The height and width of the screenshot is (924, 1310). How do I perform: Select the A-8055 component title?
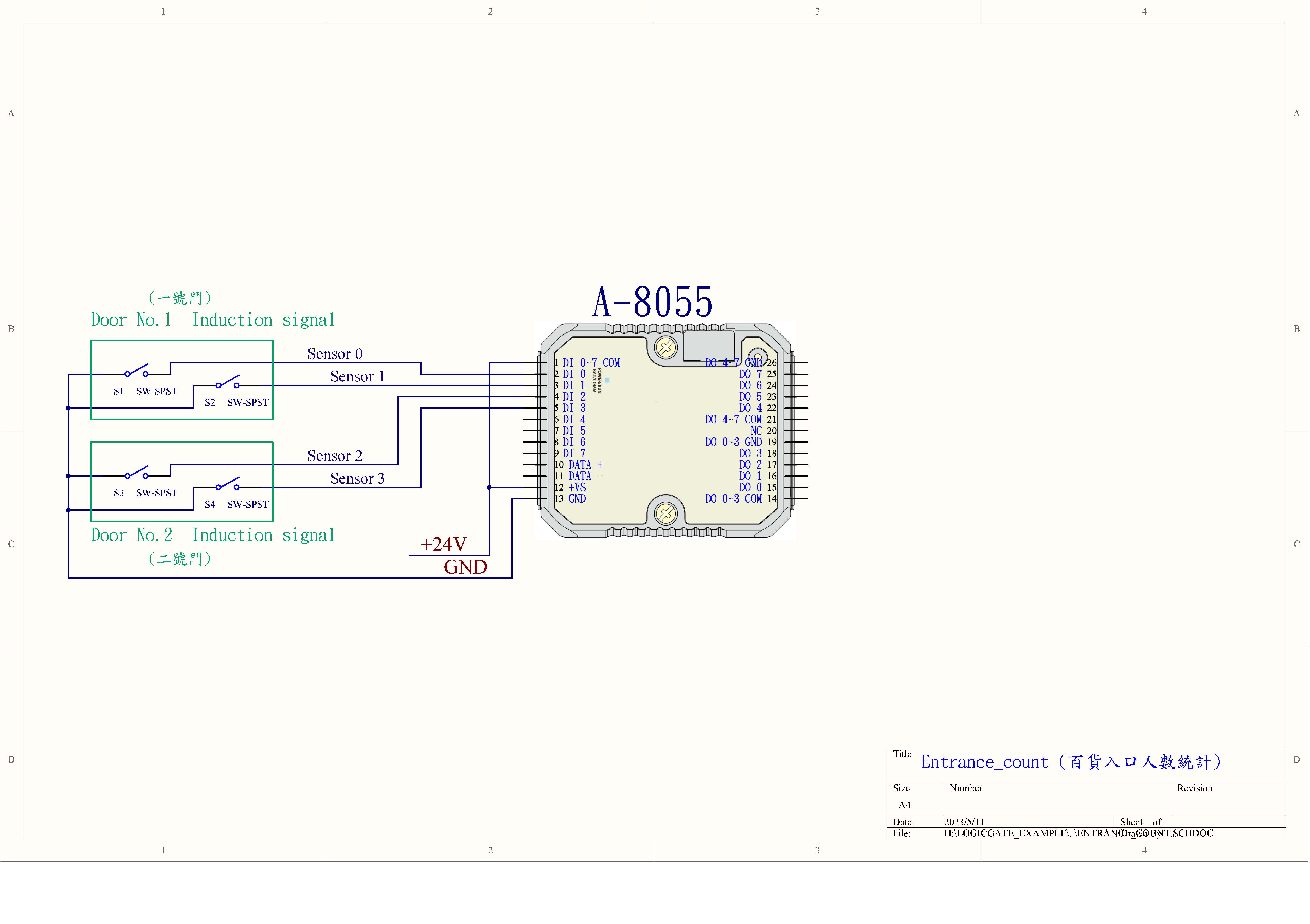pos(653,302)
